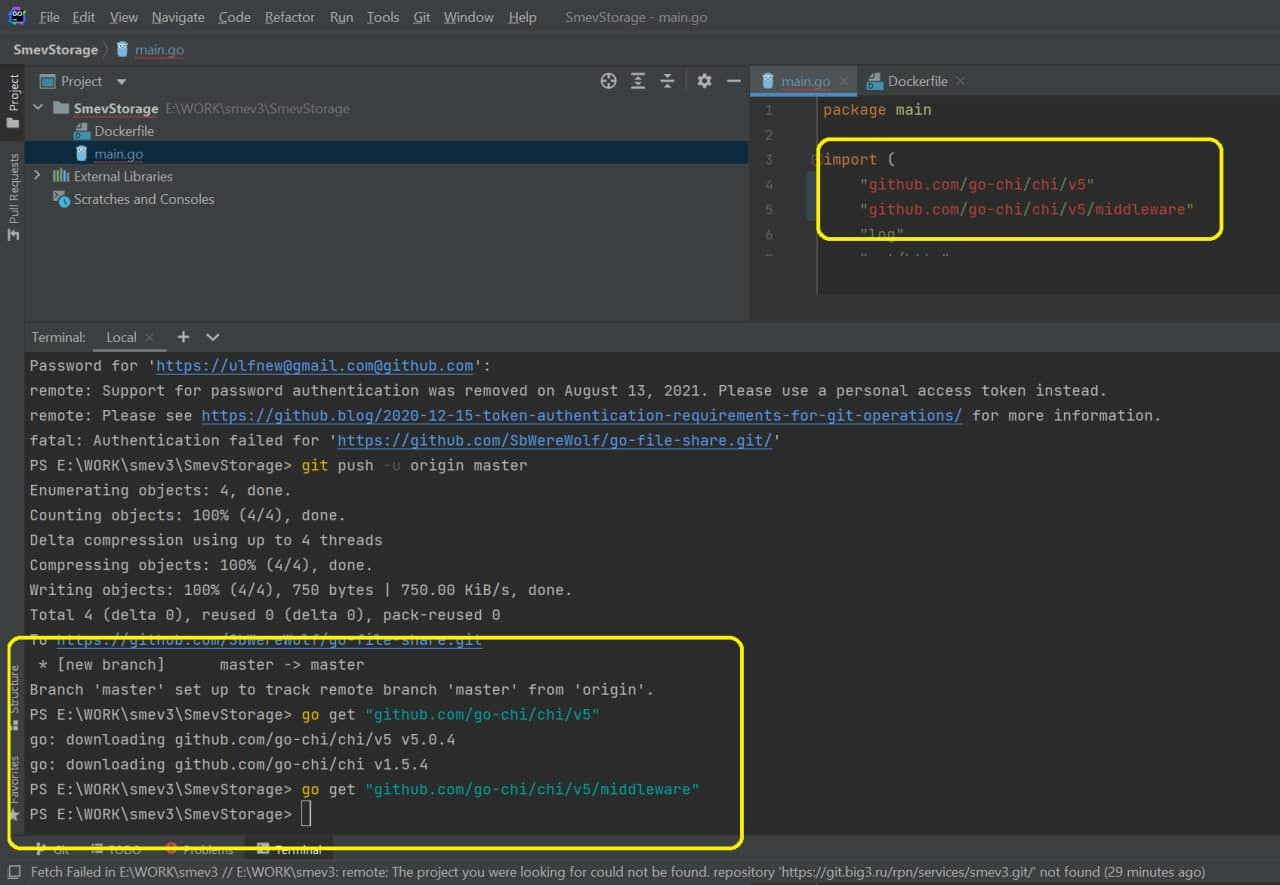Click the External Libraries bar-chart icon
The image size is (1280, 885).
pyautogui.click(x=61, y=176)
